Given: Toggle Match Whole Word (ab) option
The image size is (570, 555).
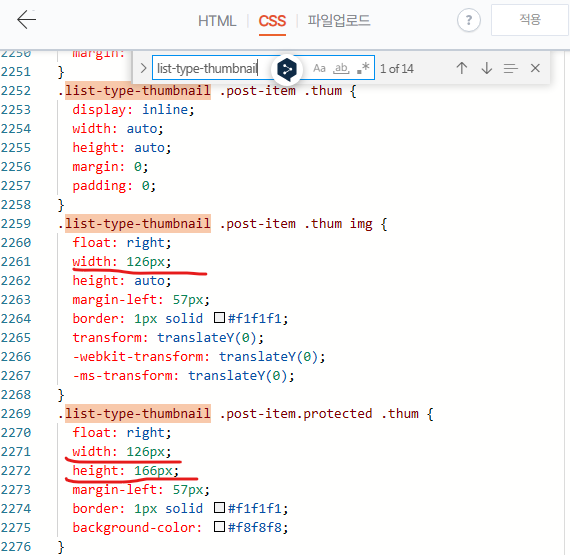Looking at the screenshot, I should 341,68.
